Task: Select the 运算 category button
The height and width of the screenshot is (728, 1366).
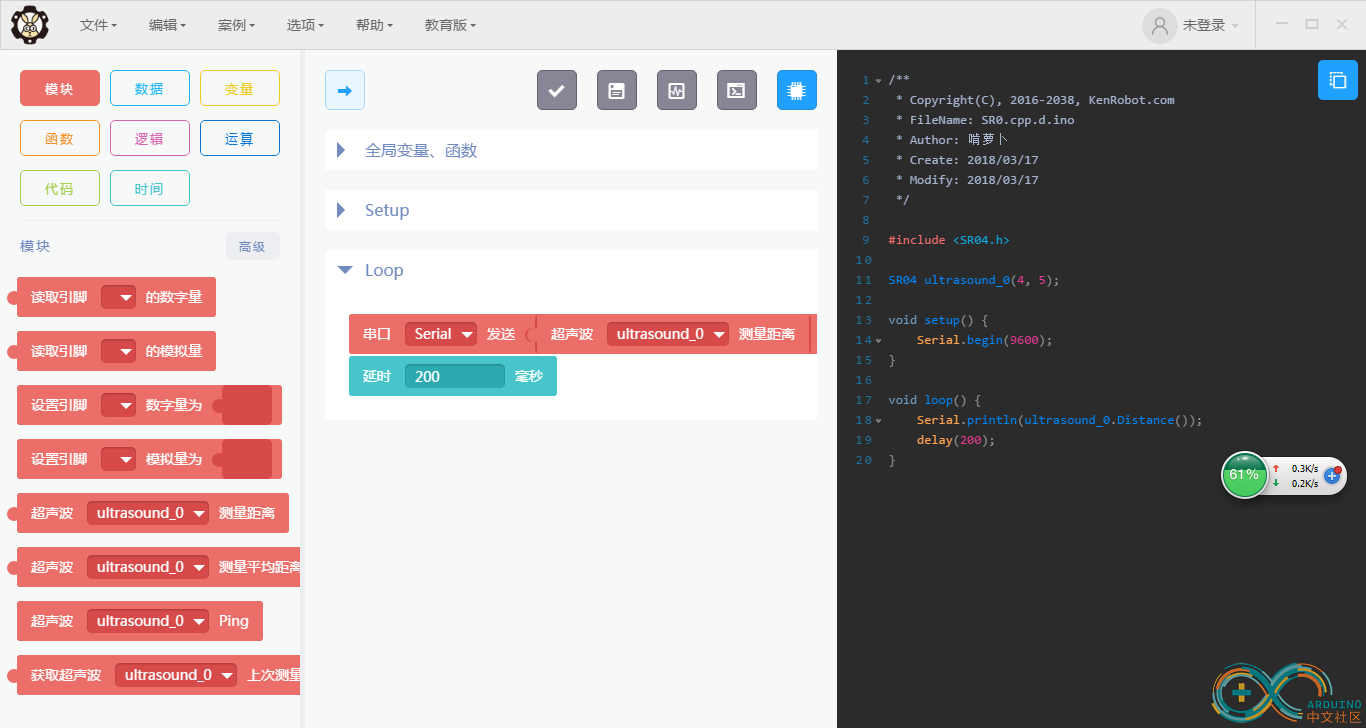Action: (x=240, y=138)
